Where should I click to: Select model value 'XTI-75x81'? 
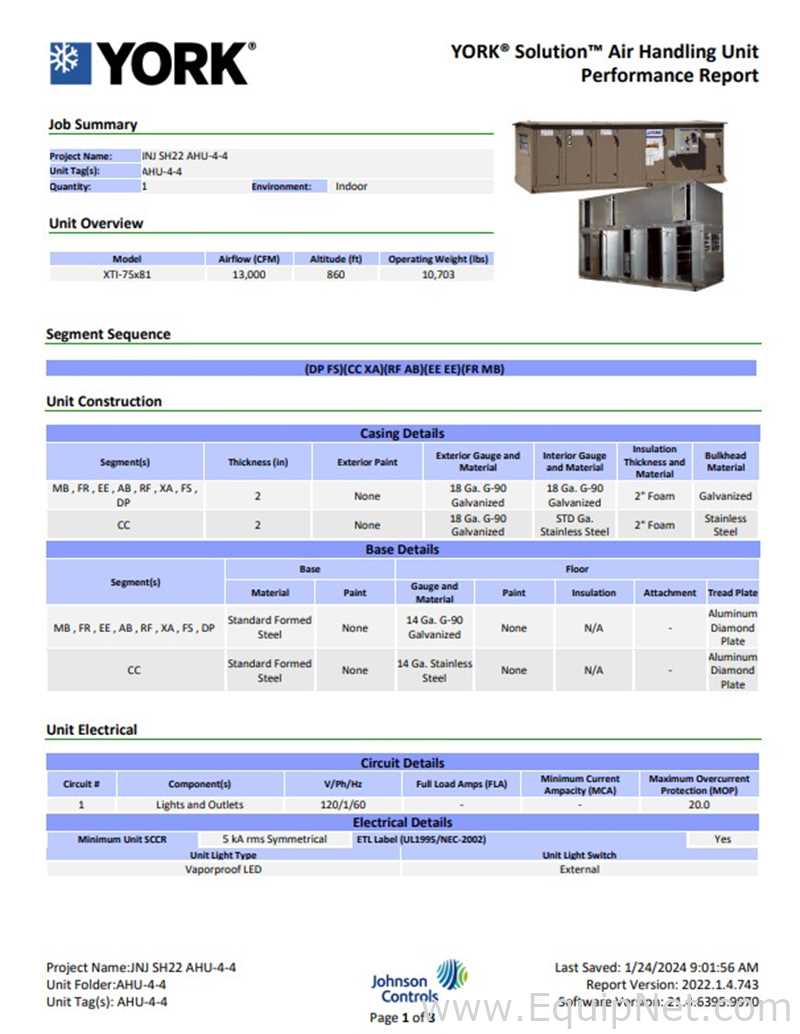[127, 274]
